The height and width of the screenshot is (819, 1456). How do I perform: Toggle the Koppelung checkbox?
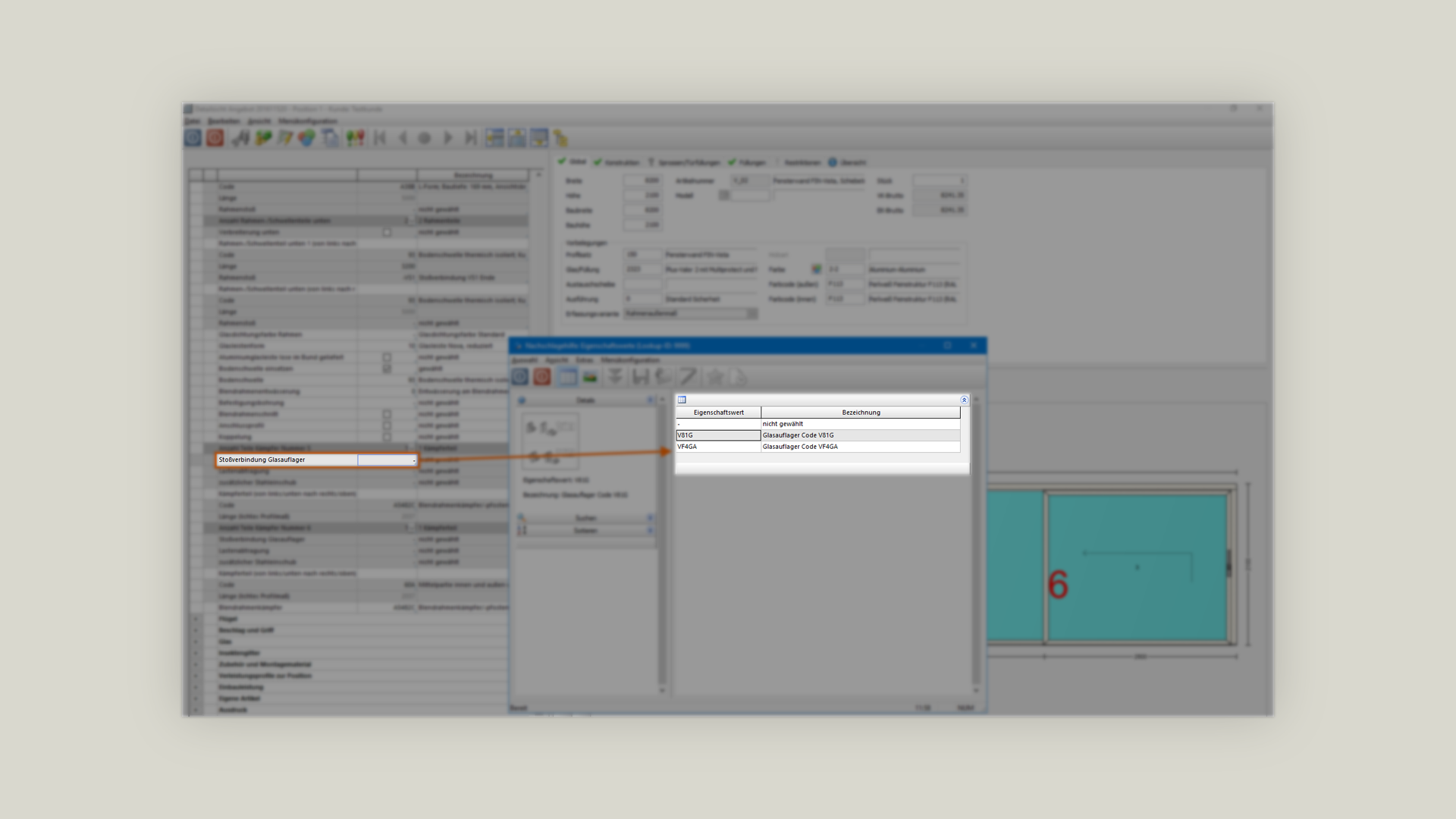[x=387, y=437]
